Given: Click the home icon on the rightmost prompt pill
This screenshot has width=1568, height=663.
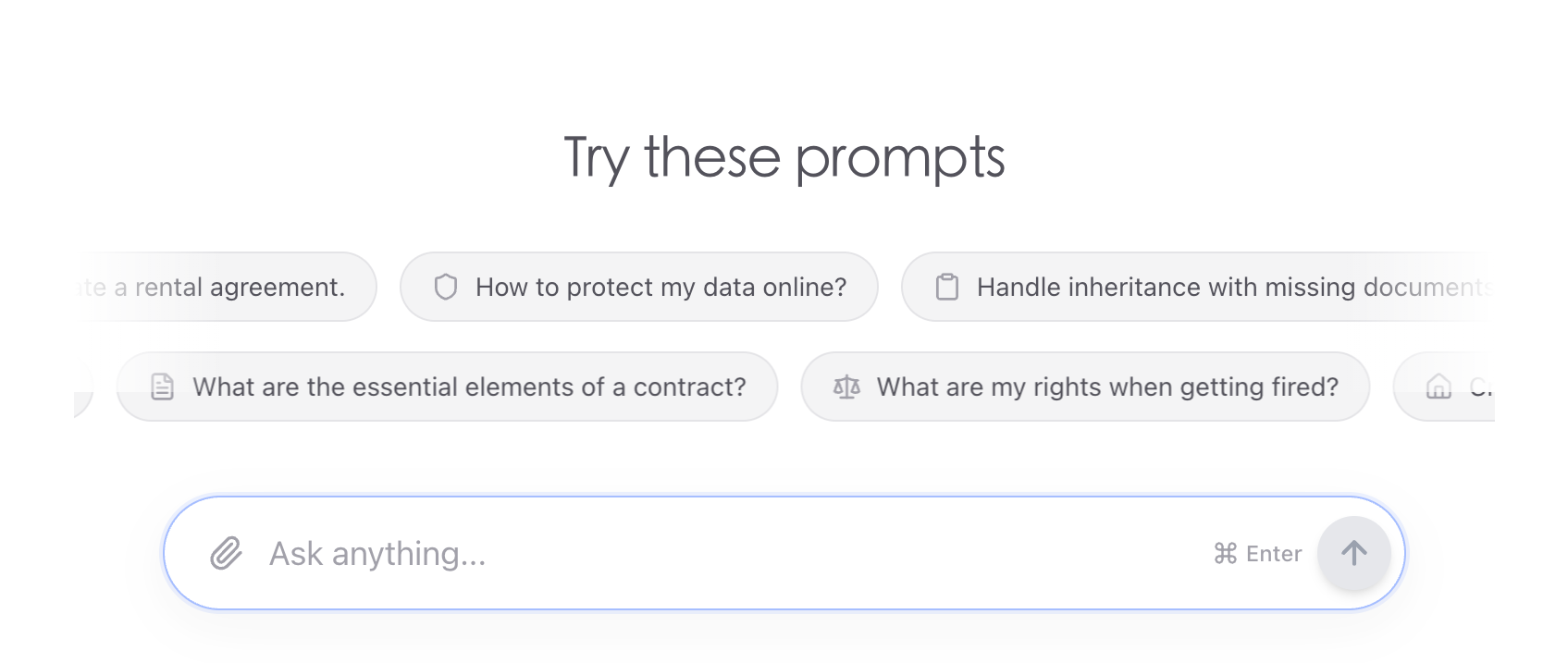Looking at the screenshot, I should (1438, 387).
